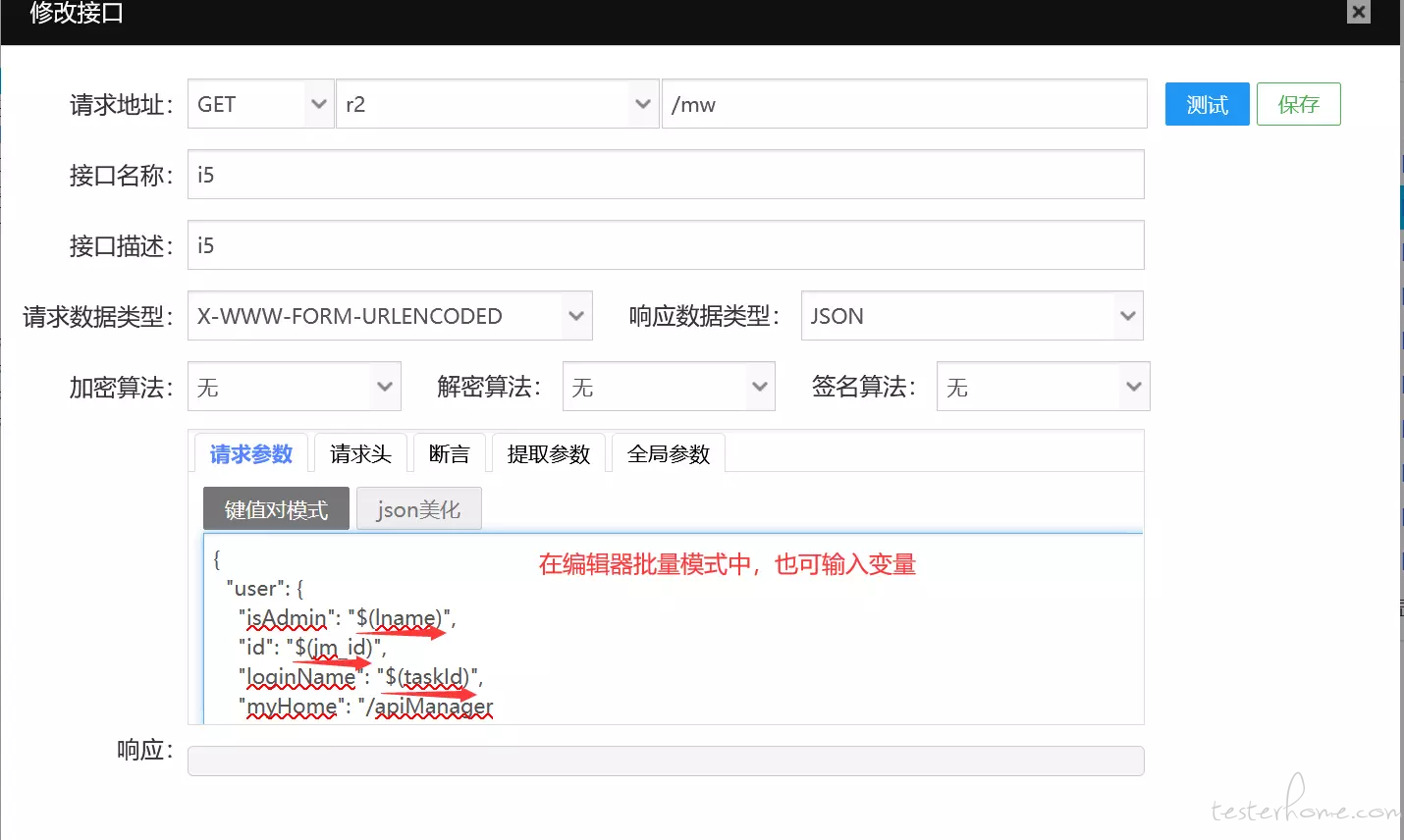Click the "isAdmin" line in the editor
This screenshot has width=1404, height=840.
[348, 618]
